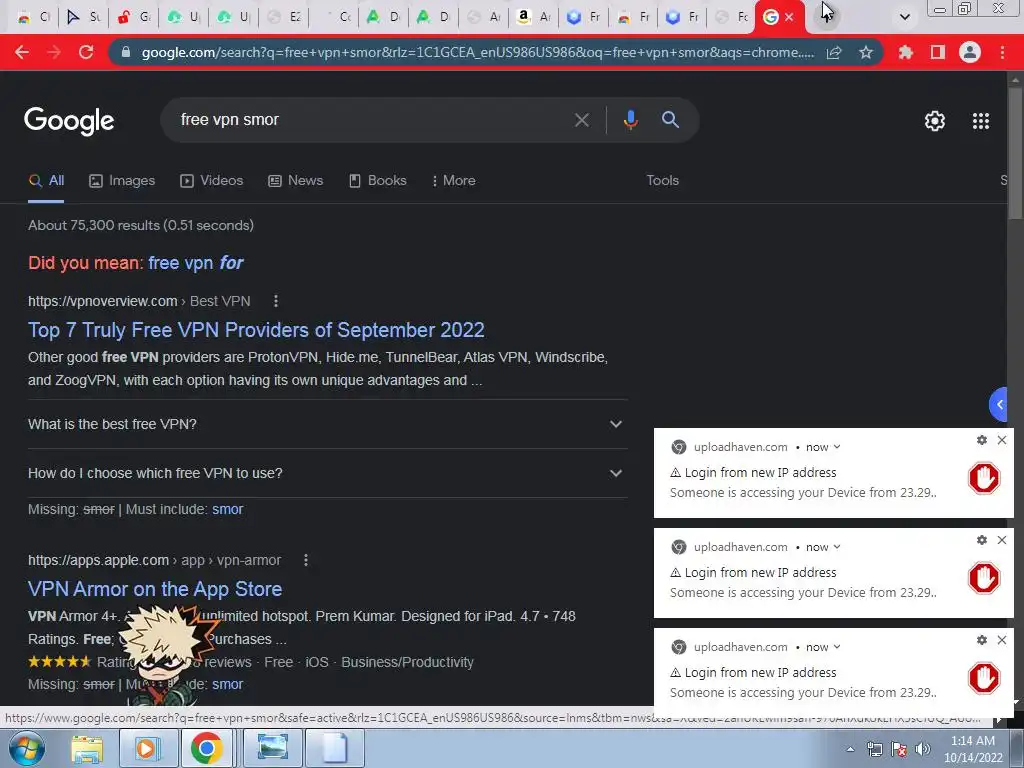The image size is (1024, 768).
Task: Expand second notification's 'now' chevron
Action: click(837, 547)
